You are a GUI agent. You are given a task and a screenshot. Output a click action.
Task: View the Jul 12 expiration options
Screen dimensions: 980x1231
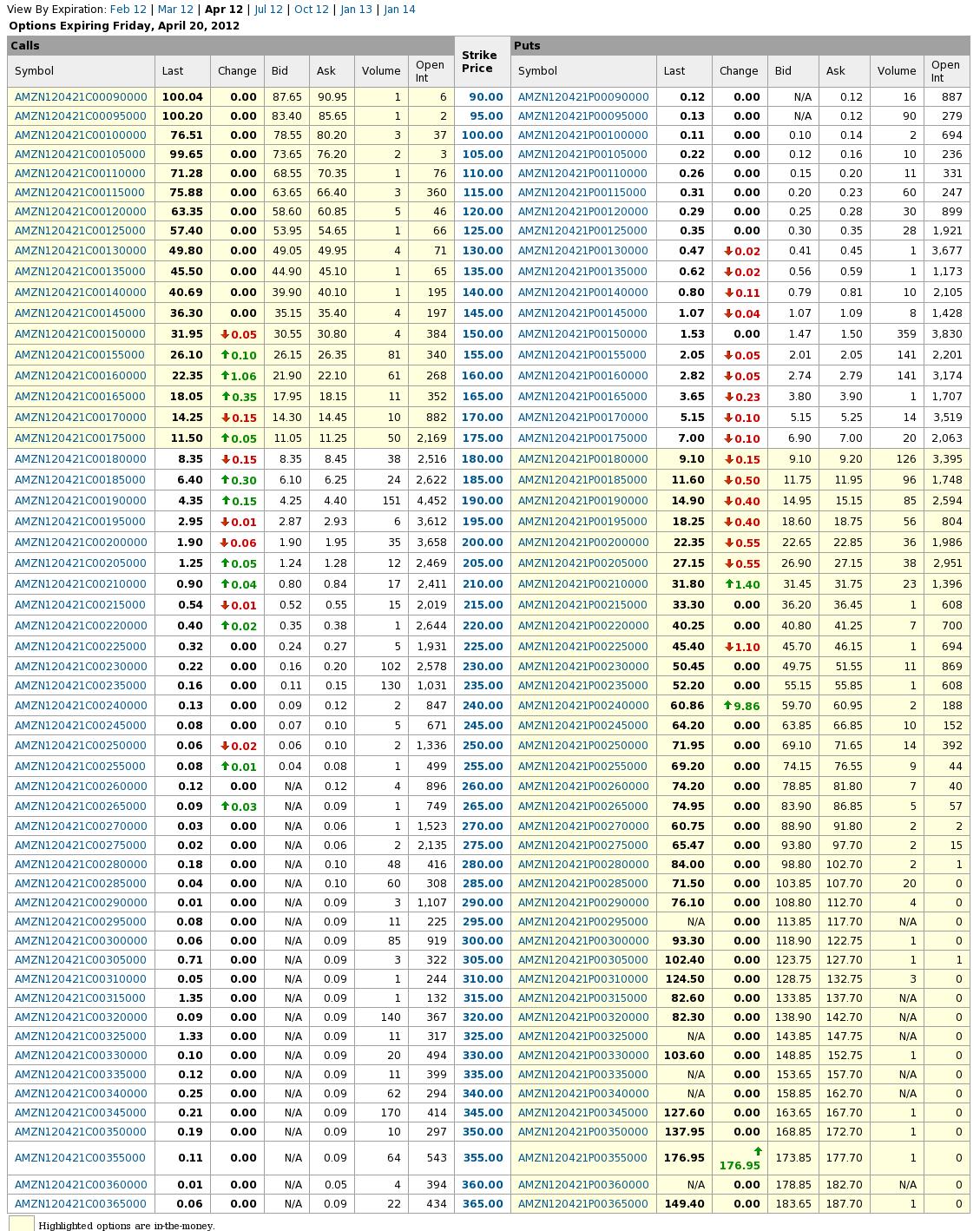269,10
